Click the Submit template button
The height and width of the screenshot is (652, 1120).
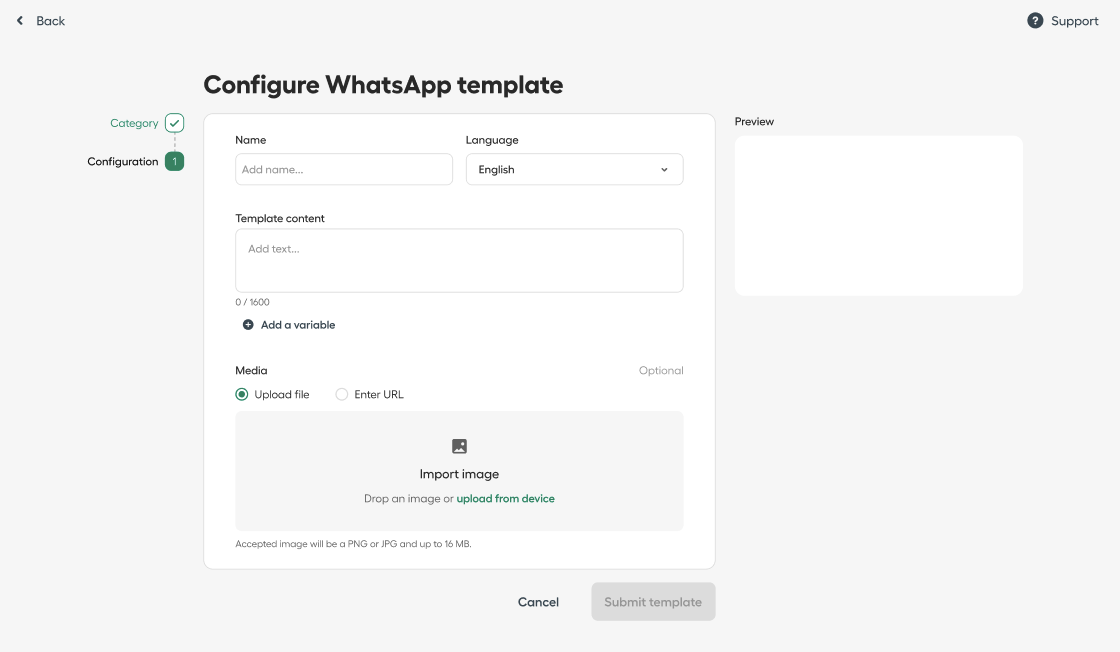pyautogui.click(x=653, y=601)
